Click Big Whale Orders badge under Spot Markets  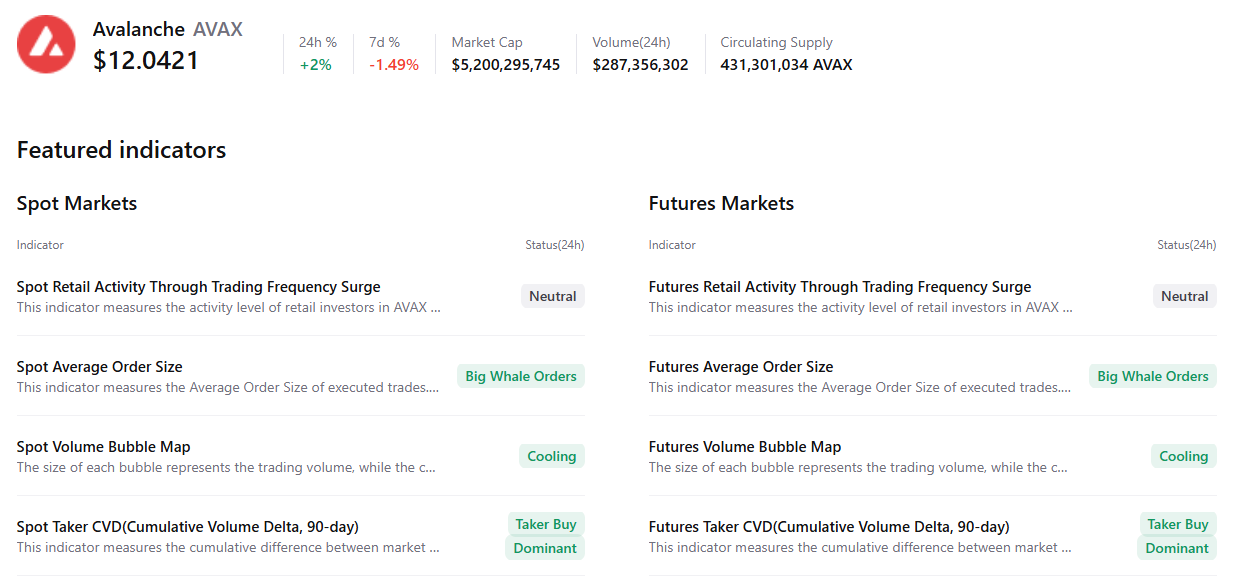pos(521,376)
